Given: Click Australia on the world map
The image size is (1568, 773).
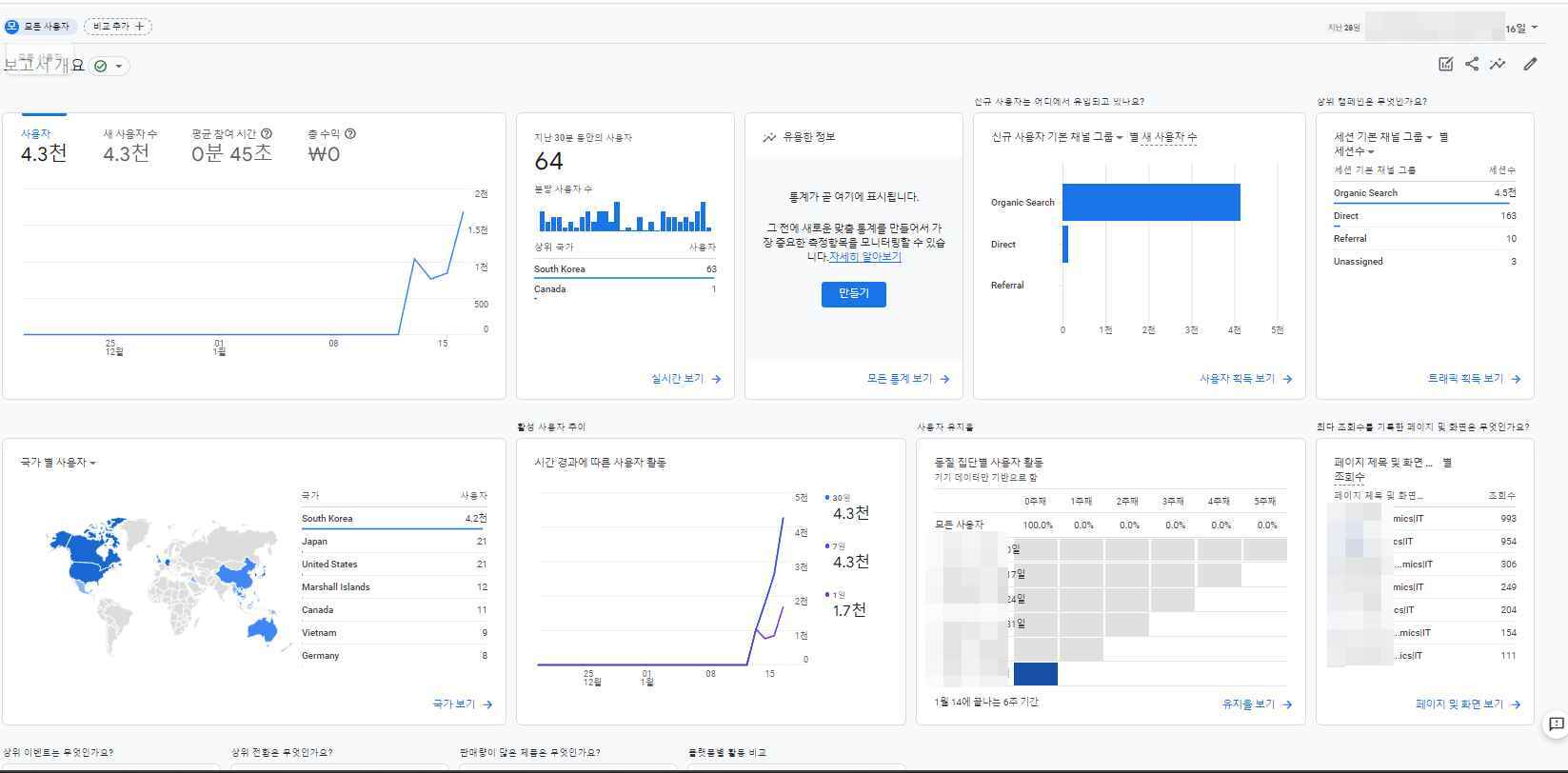Looking at the screenshot, I should coord(262,628).
